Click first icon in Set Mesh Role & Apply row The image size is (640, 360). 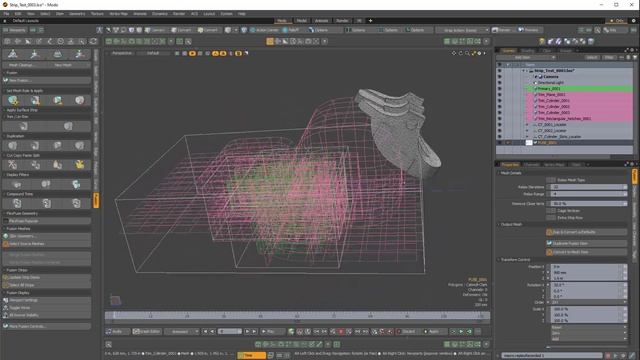click(13, 100)
